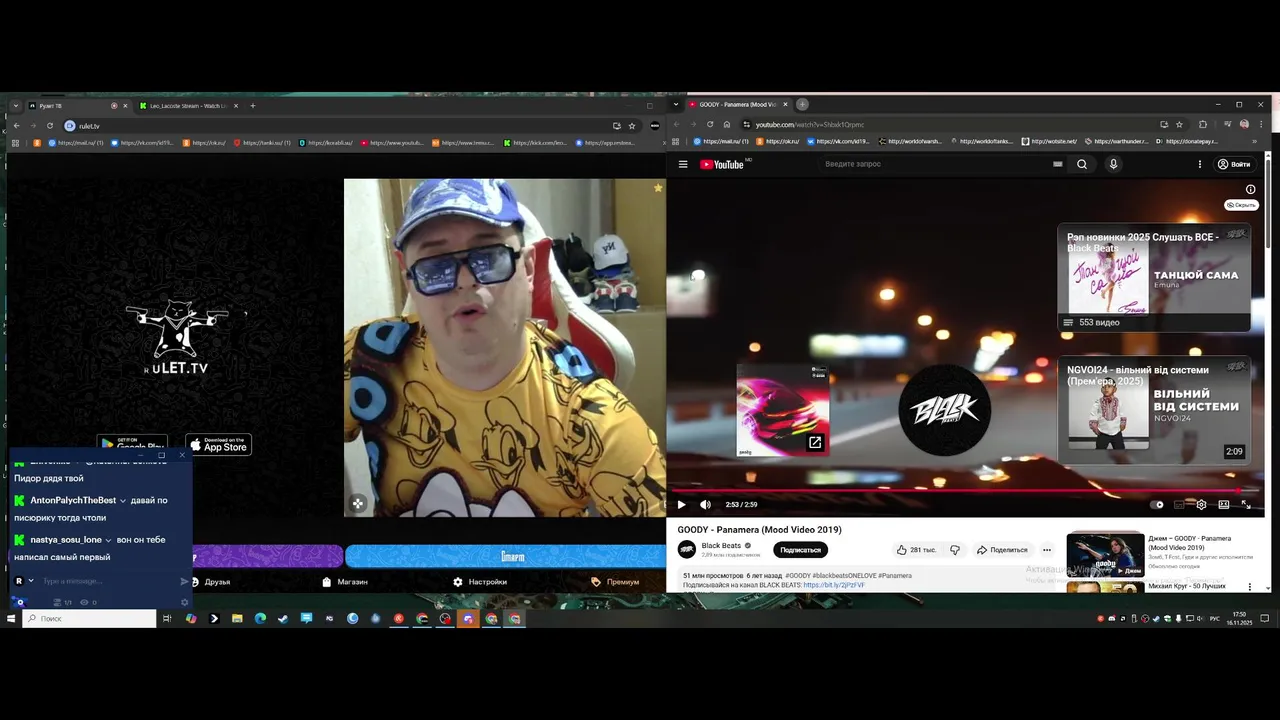Subscribe with the Подписаться button
The height and width of the screenshot is (720, 1280).
pyautogui.click(x=800, y=550)
